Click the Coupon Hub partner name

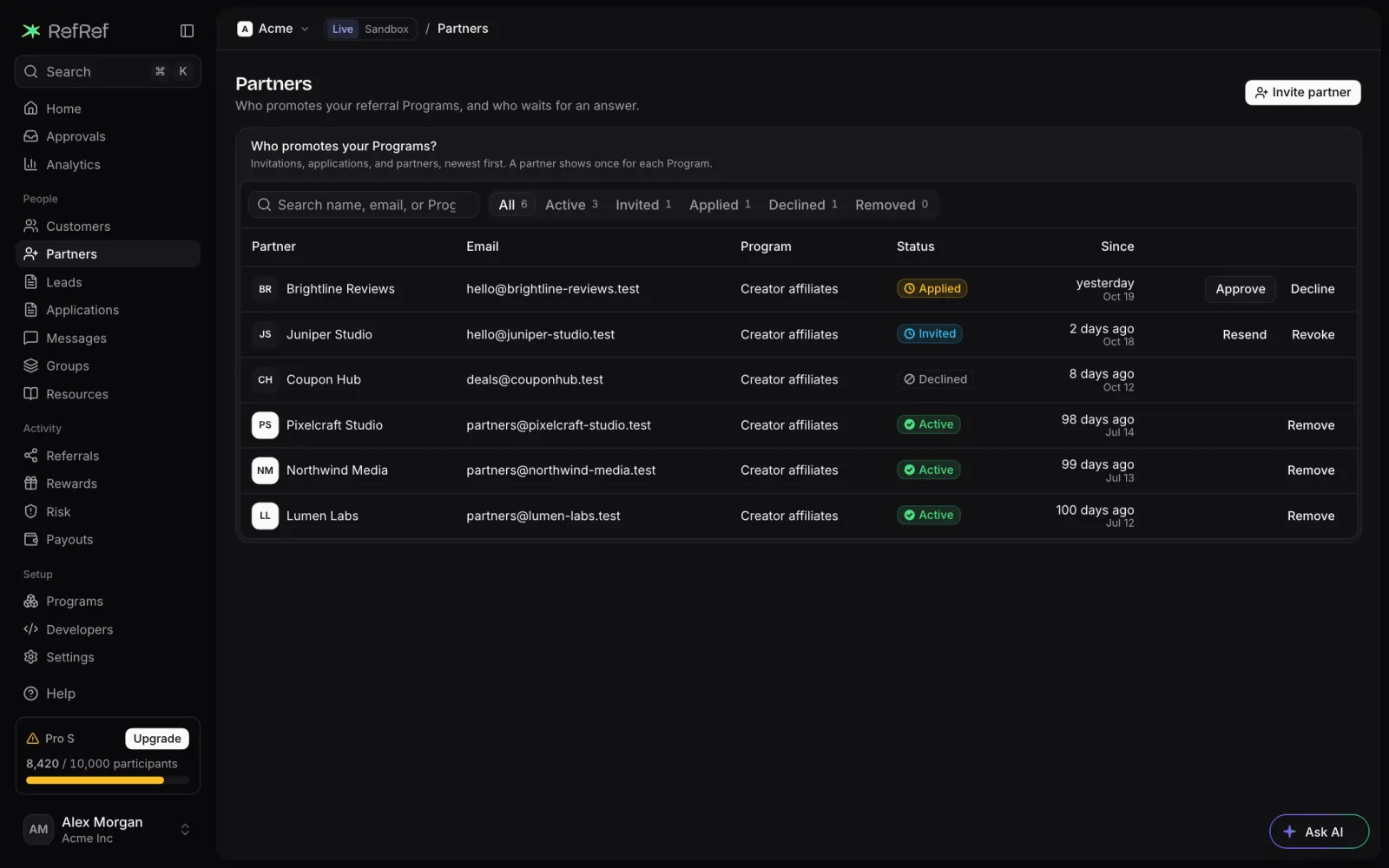324,380
